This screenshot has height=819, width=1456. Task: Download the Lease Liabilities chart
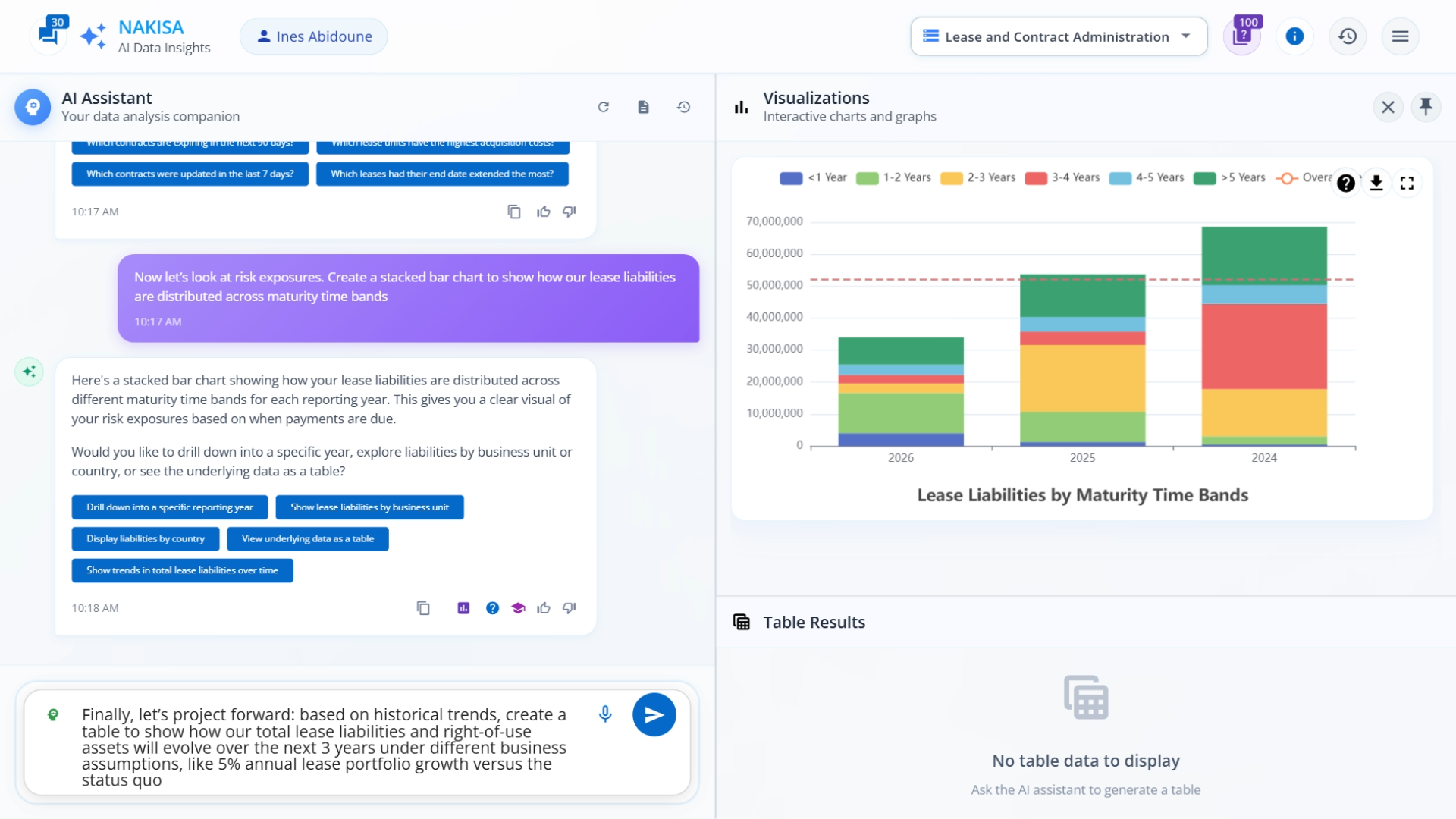point(1376,183)
